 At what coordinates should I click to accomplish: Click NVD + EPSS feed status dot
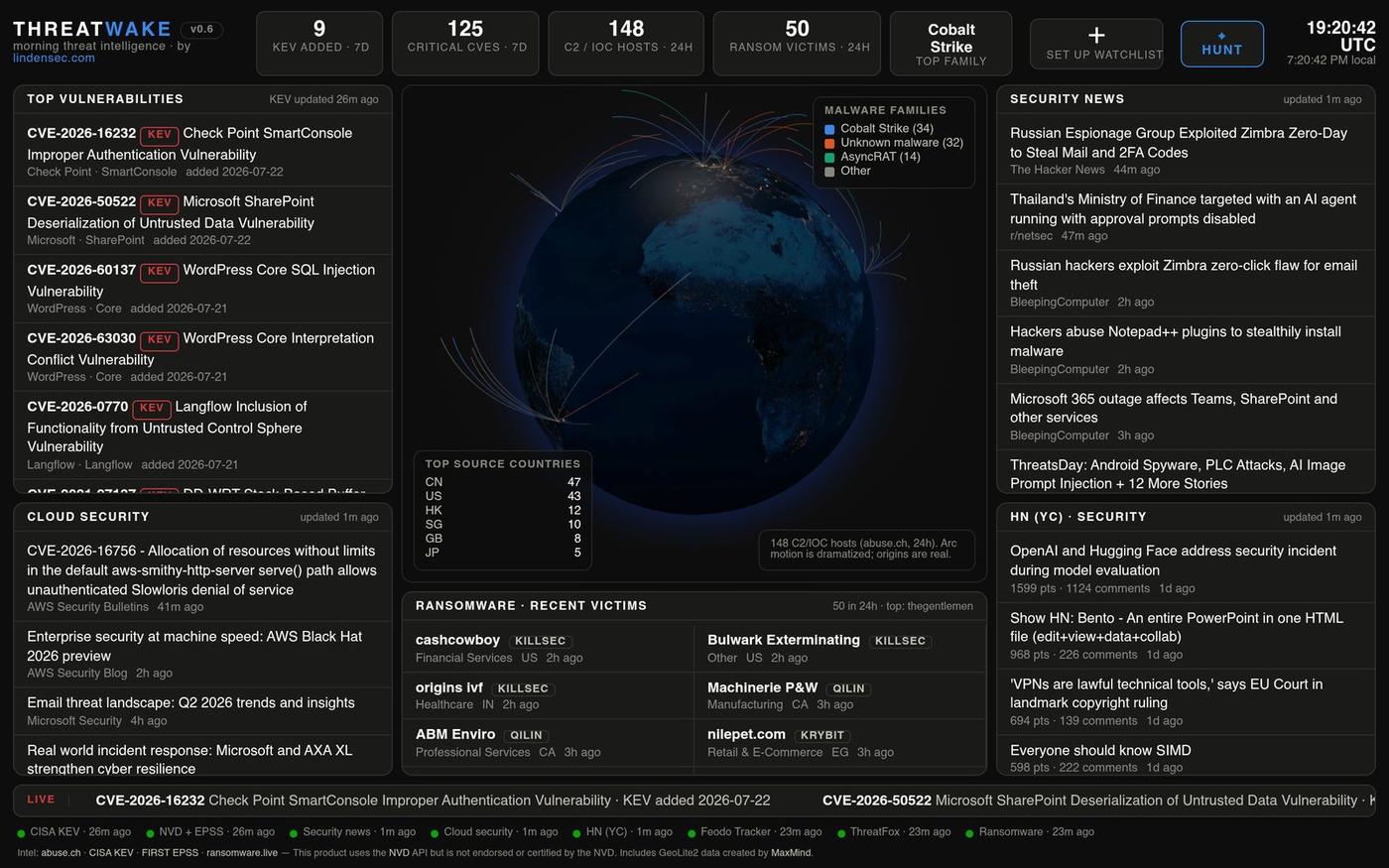pyautogui.click(x=150, y=833)
